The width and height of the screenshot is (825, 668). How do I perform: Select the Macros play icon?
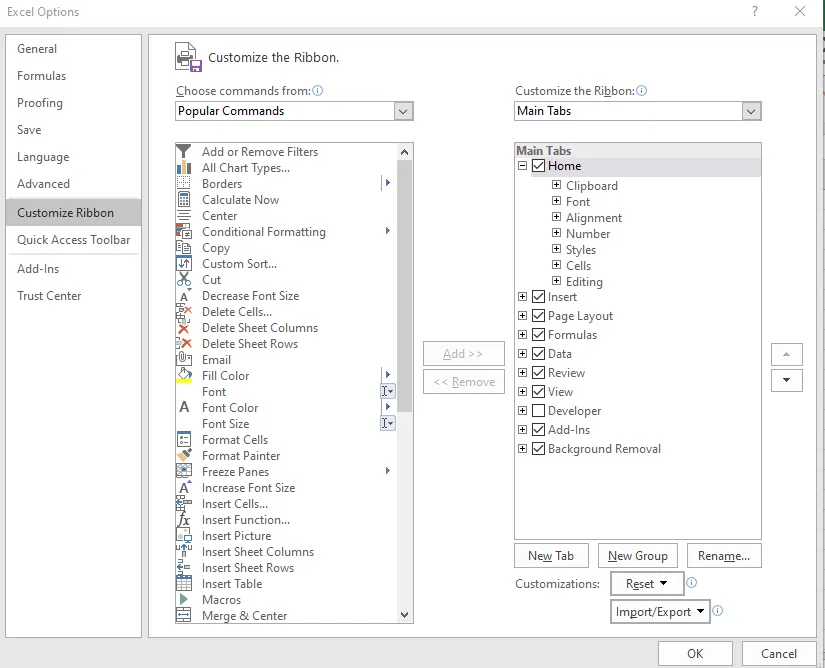coord(184,599)
